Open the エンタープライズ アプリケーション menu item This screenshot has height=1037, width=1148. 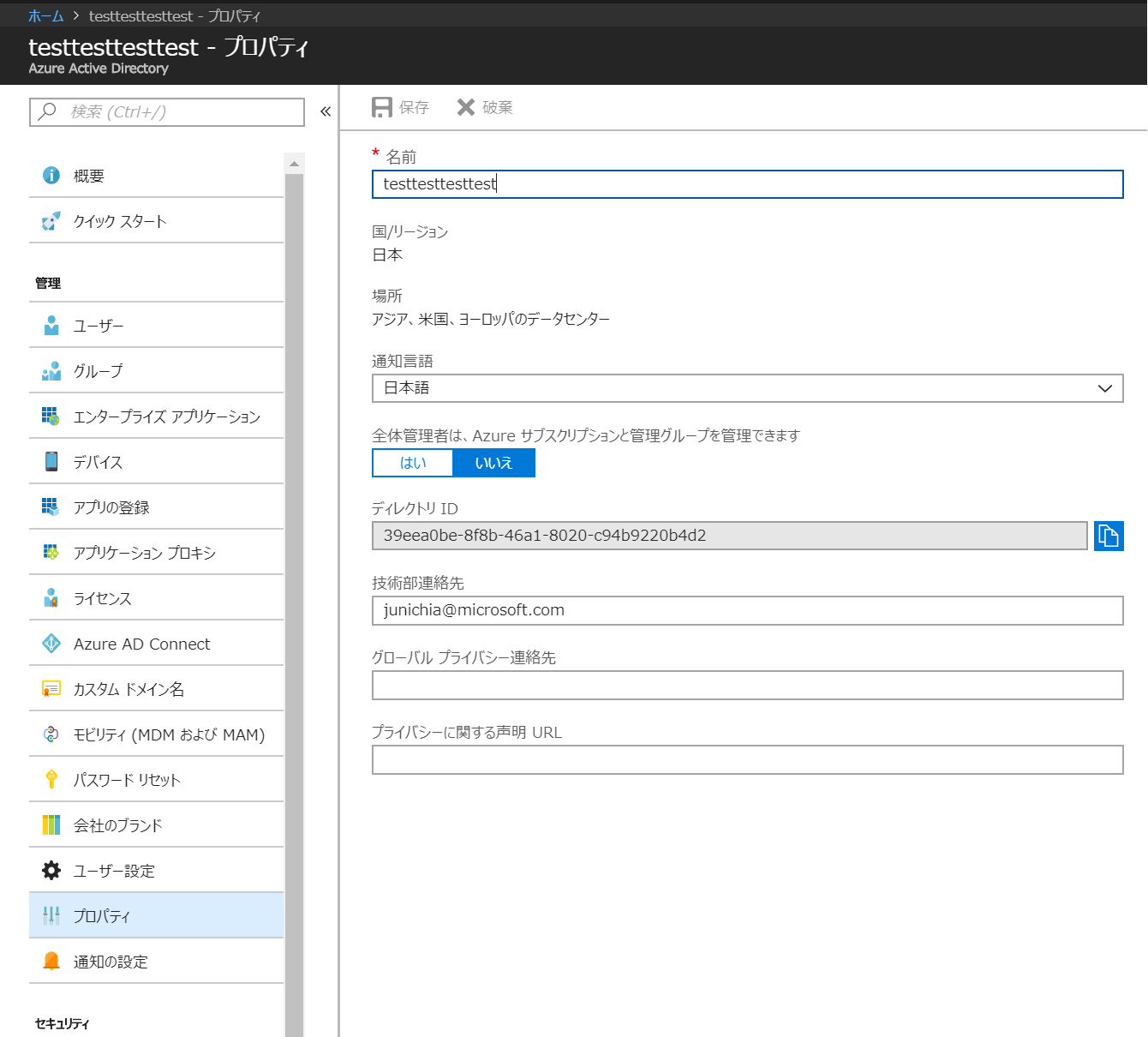pyautogui.click(x=166, y=417)
